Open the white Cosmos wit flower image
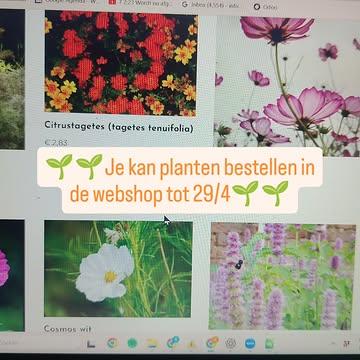This screenshot has width=360, height=360. tap(118, 269)
